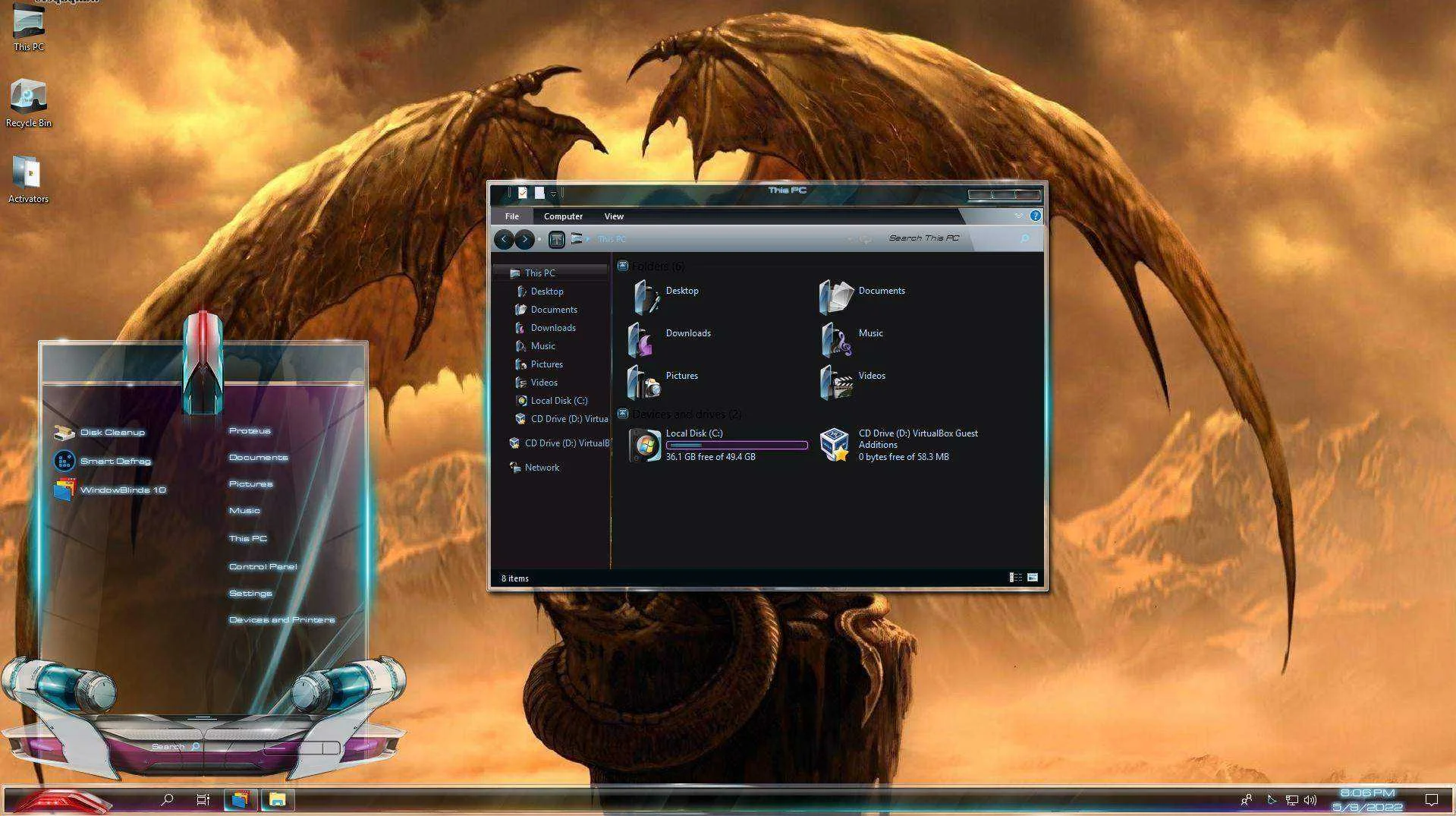Click the Up one level button in Explorer

pyautogui.click(x=556, y=240)
